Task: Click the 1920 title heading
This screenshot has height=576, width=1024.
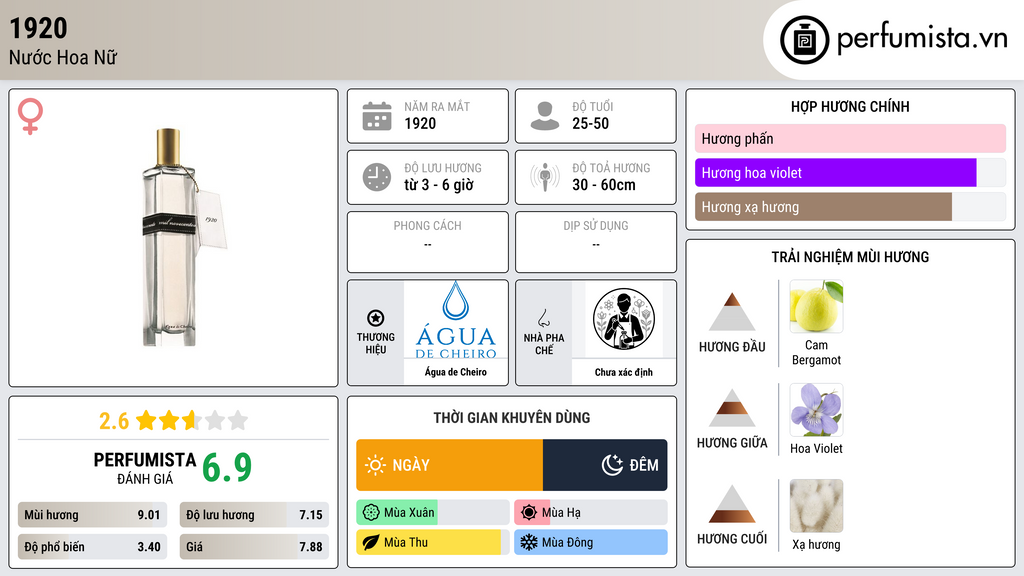Action: point(39,28)
